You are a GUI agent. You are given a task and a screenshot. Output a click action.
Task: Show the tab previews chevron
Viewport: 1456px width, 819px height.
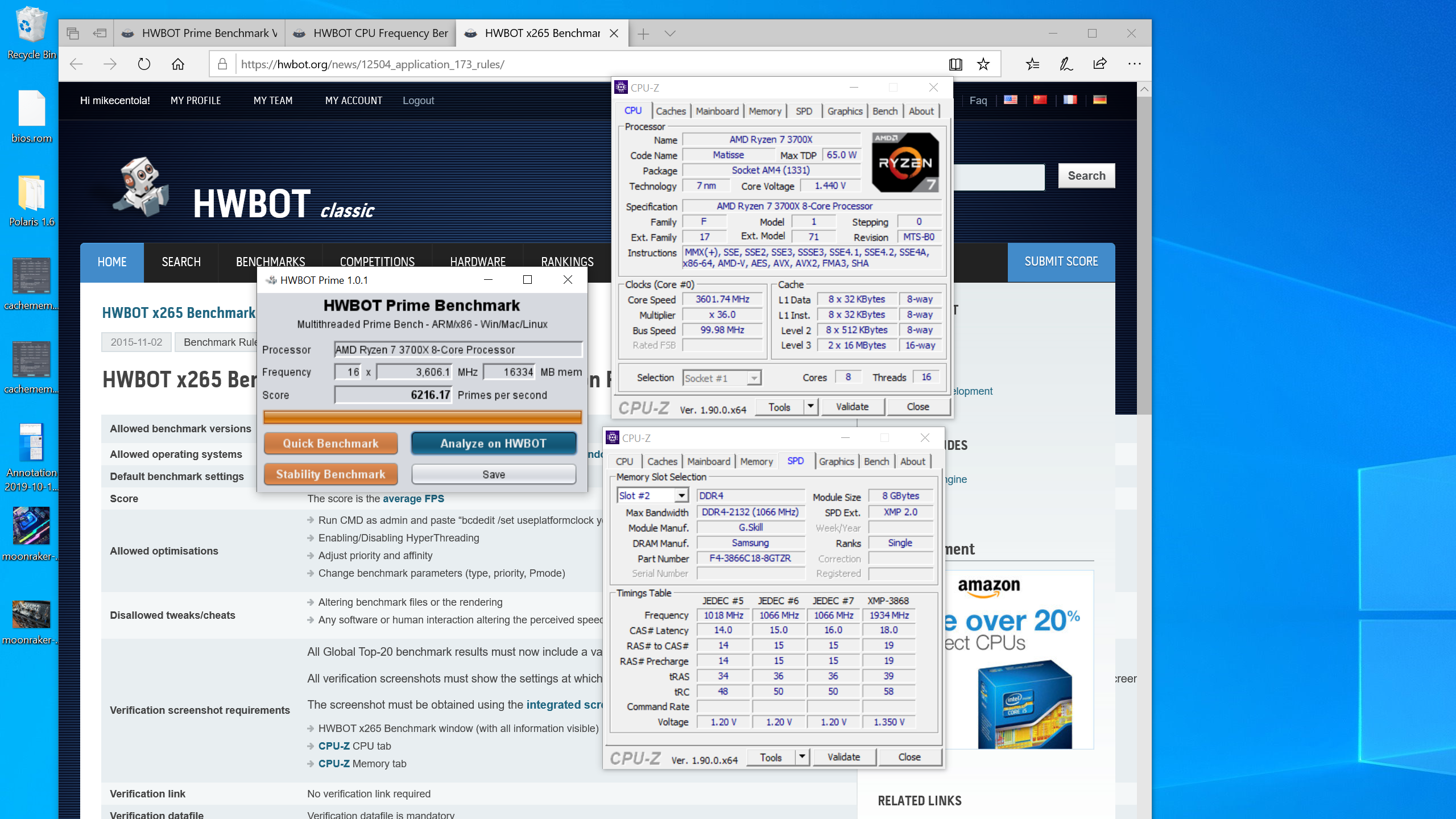point(670,34)
